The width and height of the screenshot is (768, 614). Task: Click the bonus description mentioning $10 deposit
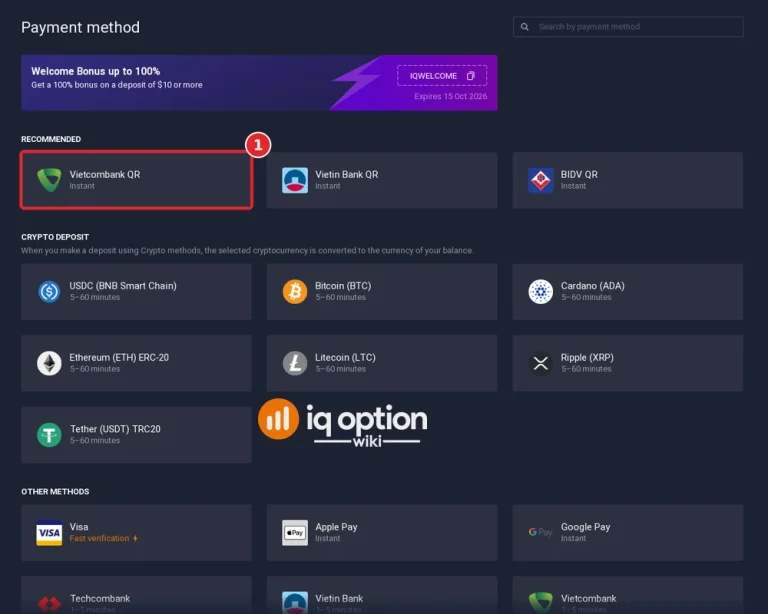click(117, 85)
